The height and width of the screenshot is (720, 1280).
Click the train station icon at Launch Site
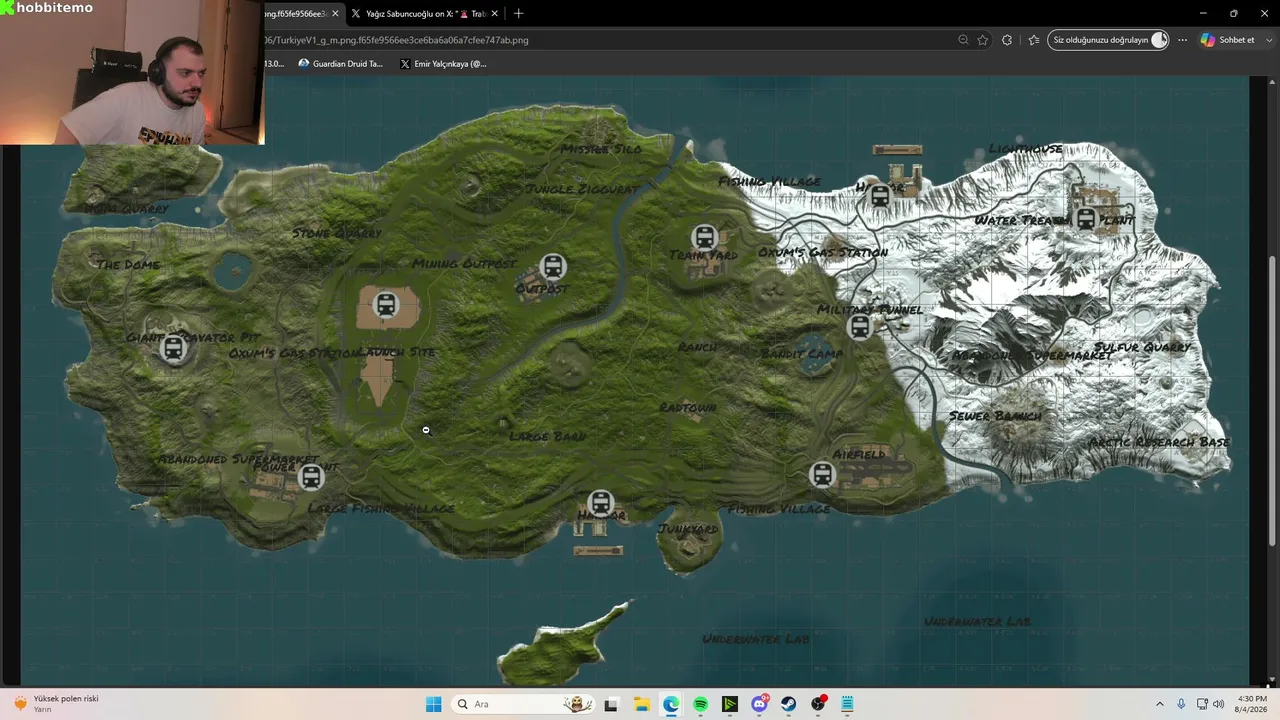[x=385, y=305]
